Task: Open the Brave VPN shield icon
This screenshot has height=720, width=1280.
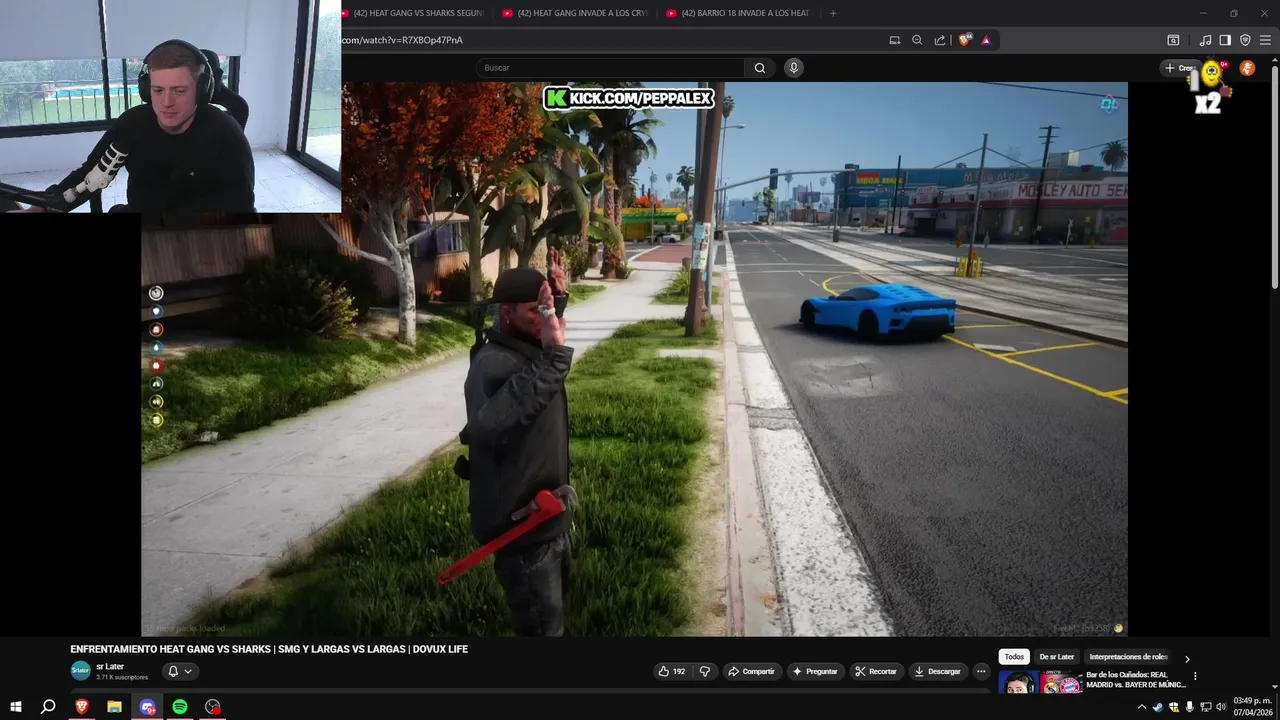Action: tap(1245, 40)
